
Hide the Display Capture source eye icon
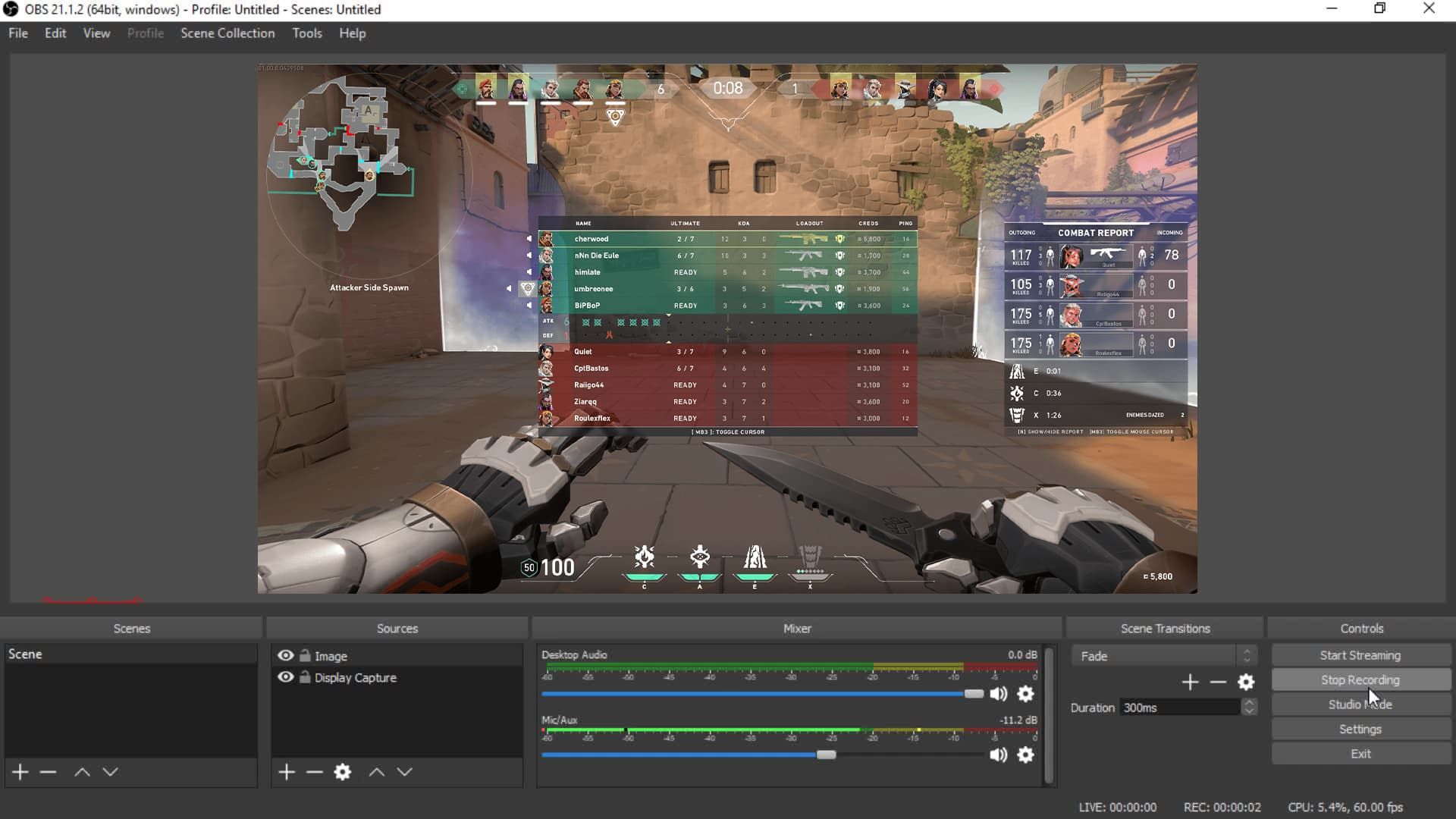pyautogui.click(x=285, y=677)
